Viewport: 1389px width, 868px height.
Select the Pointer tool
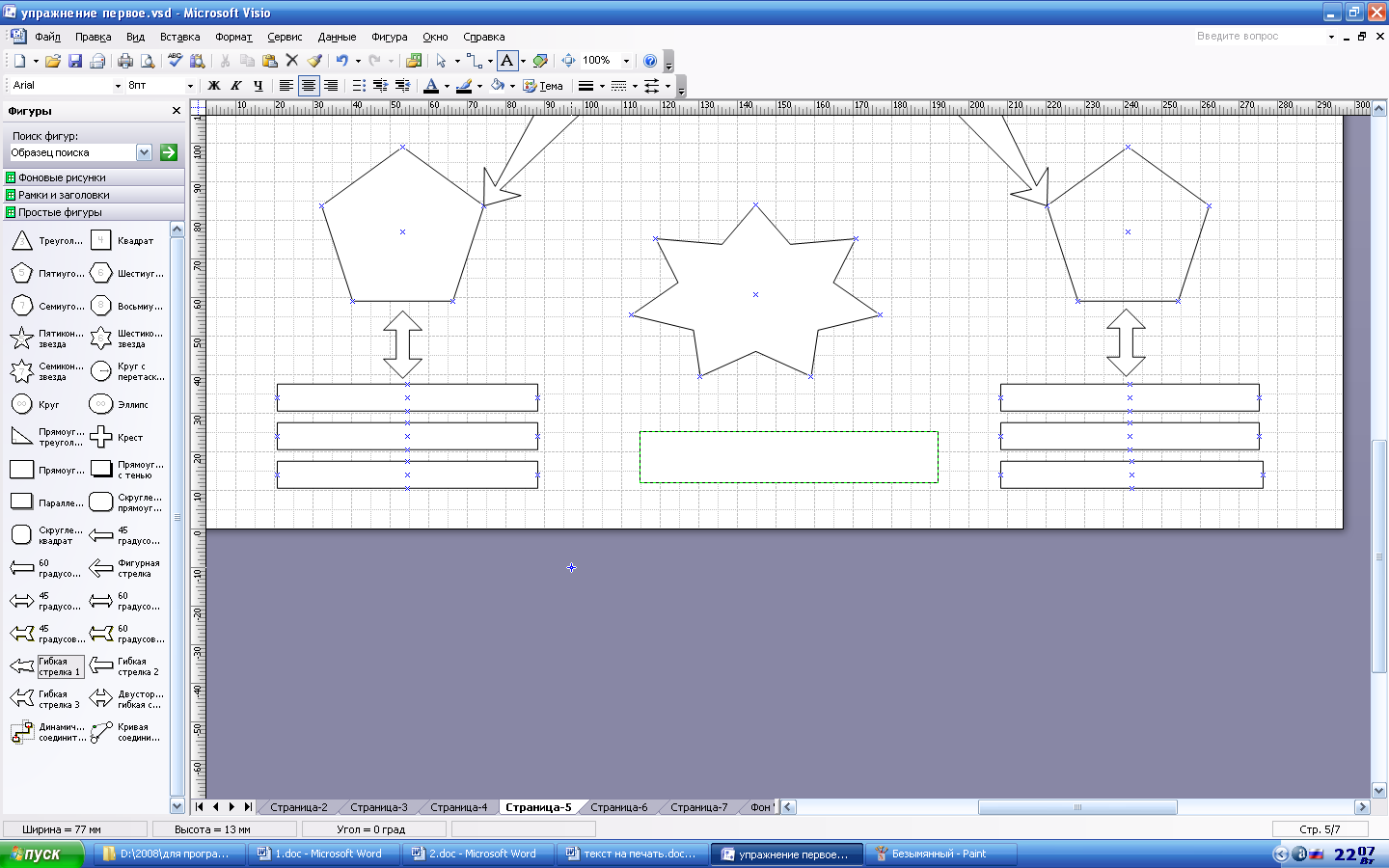(441, 61)
